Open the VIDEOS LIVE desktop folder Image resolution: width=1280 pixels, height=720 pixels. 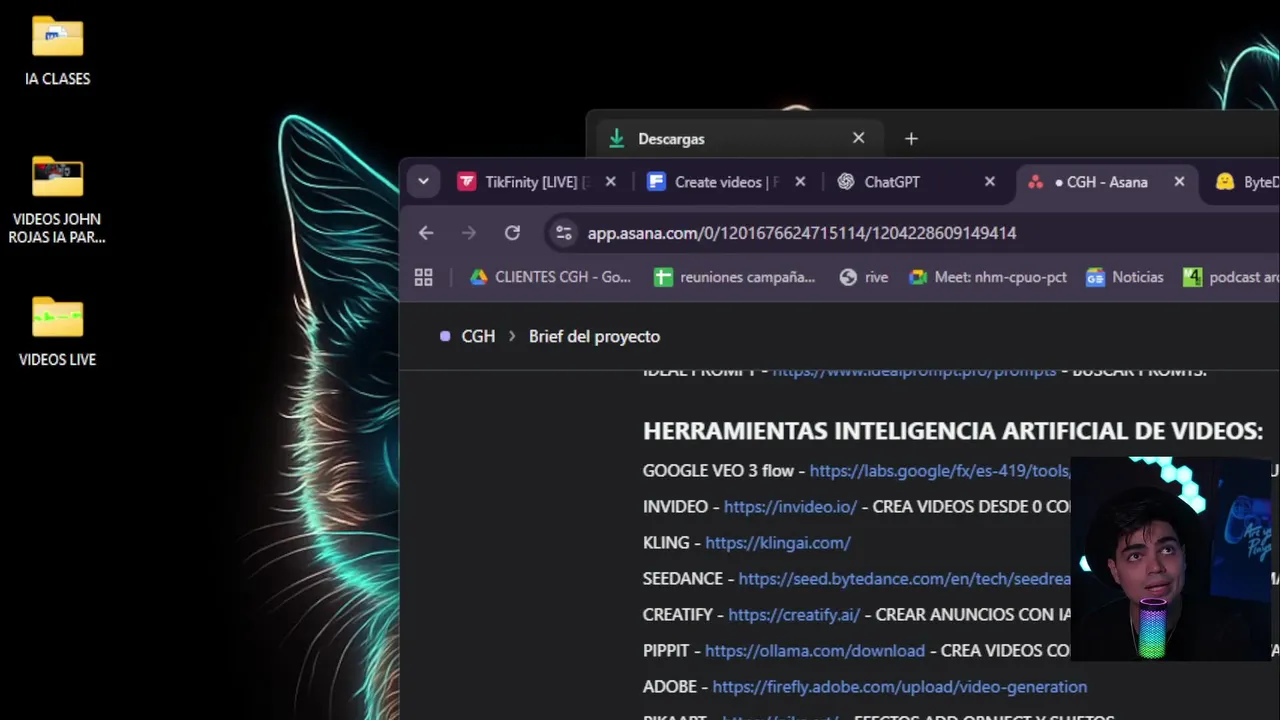(x=57, y=331)
